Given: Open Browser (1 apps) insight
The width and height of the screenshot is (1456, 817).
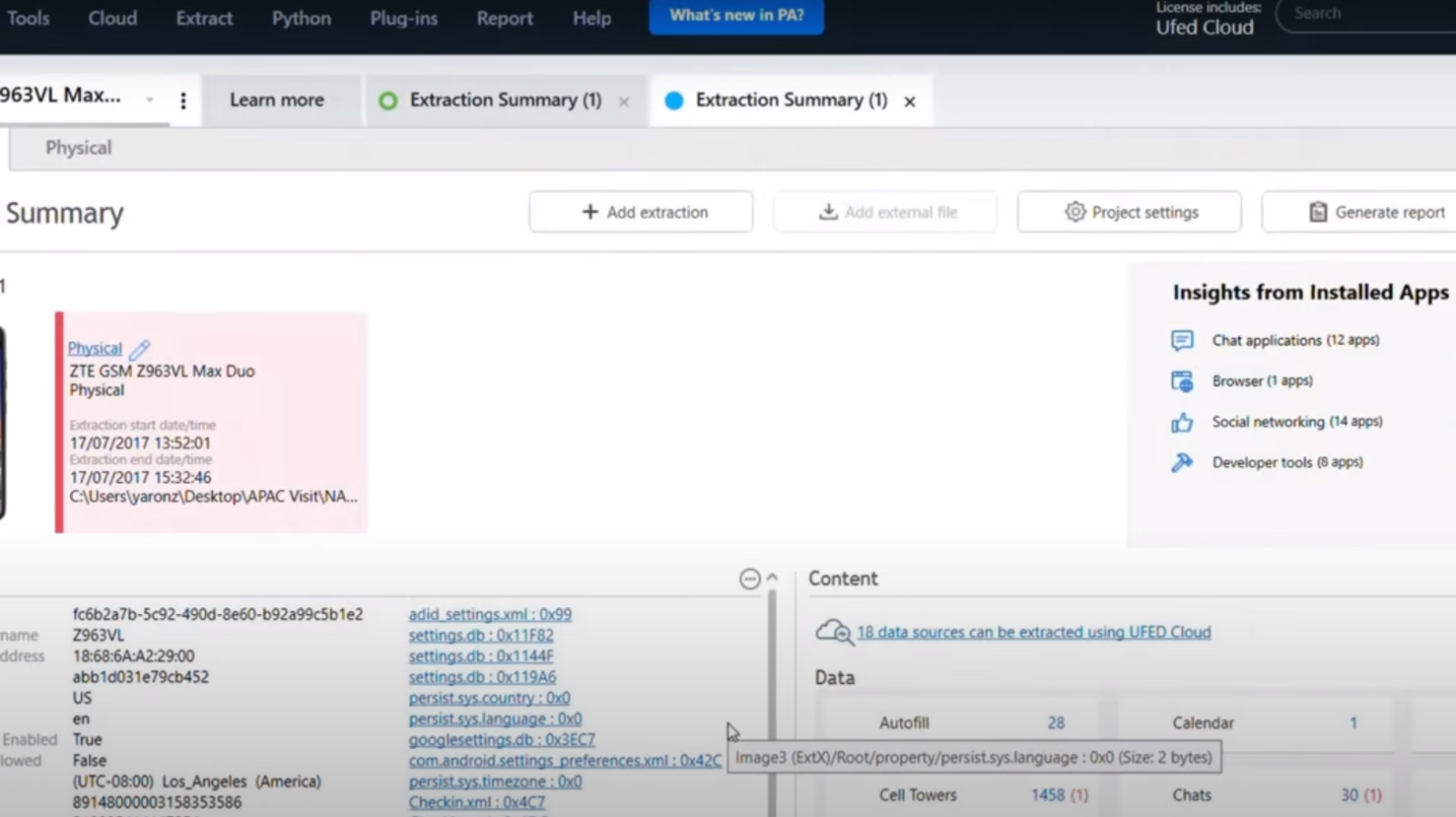Looking at the screenshot, I should click(x=1262, y=381).
